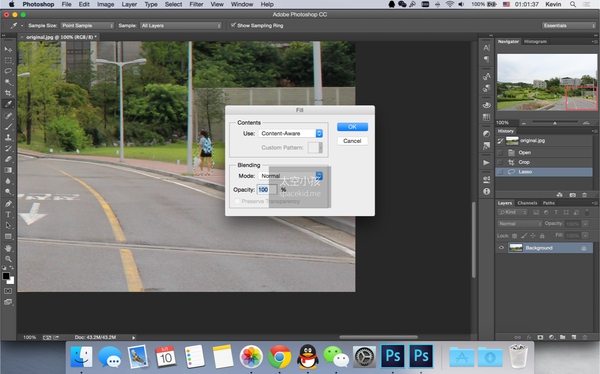
Task: Pick the Hand tool
Action: (8, 248)
